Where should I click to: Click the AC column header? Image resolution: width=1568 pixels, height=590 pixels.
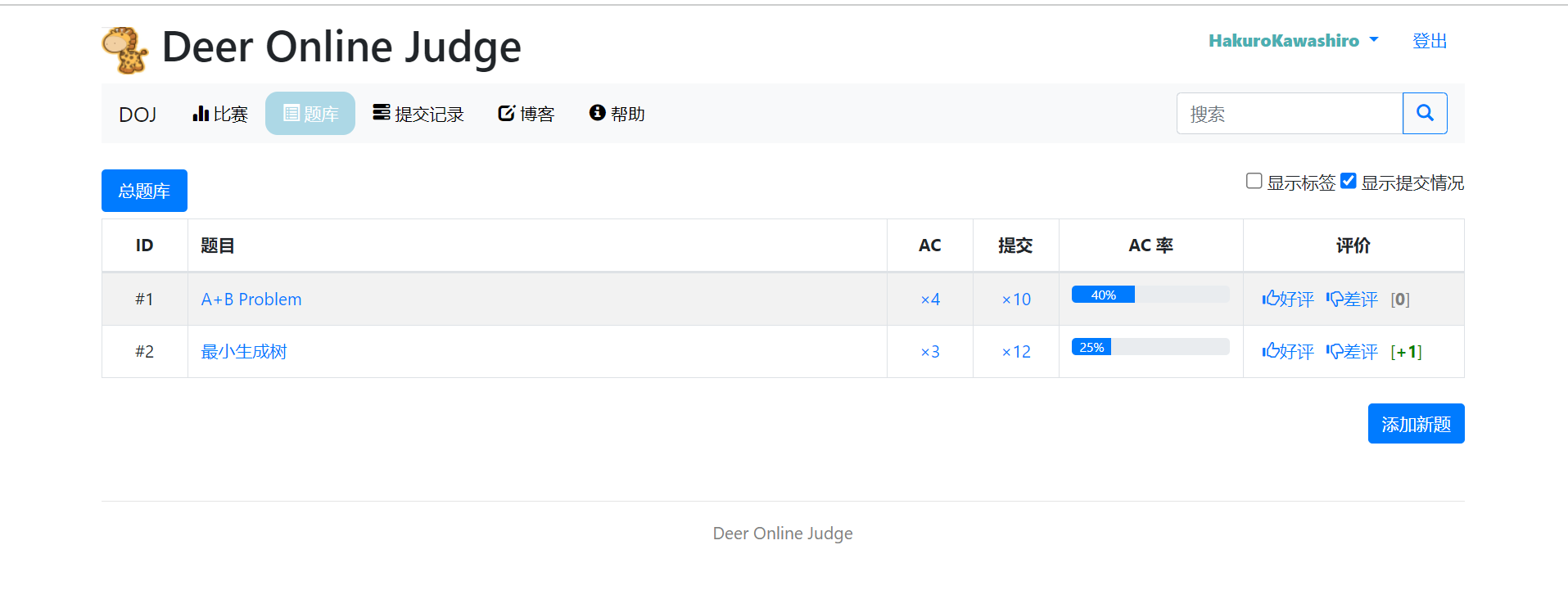pyautogui.click(x=930, y=245)
